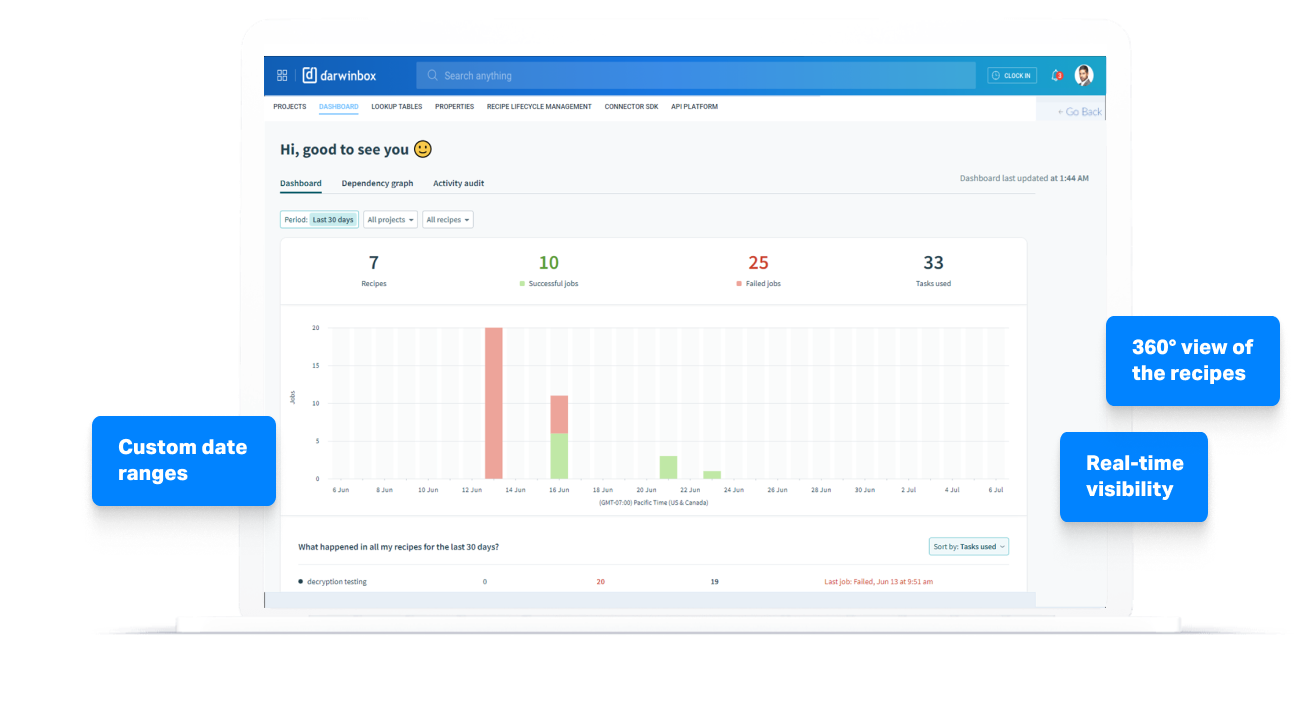Open the Activity audit tab

click(x=458, y=183)
